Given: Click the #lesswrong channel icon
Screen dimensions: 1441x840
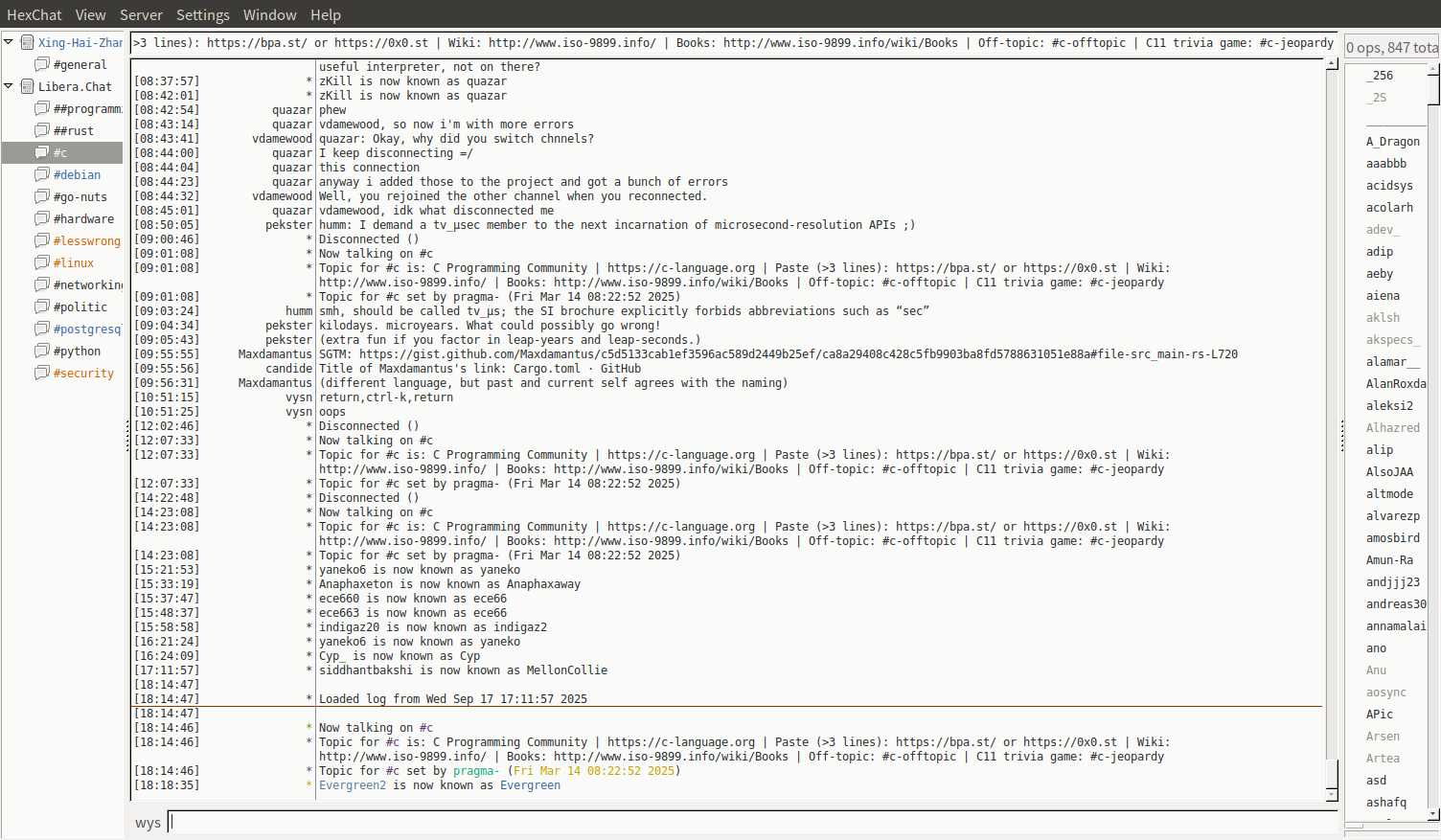Looking at the screenshot, I should click(x=42, y=240).
